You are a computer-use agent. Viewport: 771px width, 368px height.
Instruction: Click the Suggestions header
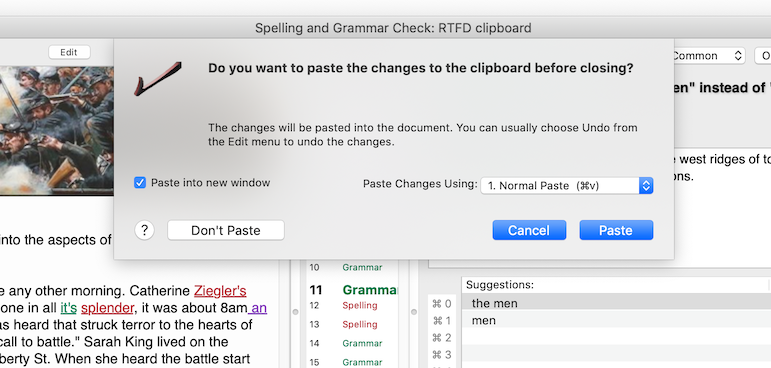click(500, 285)
